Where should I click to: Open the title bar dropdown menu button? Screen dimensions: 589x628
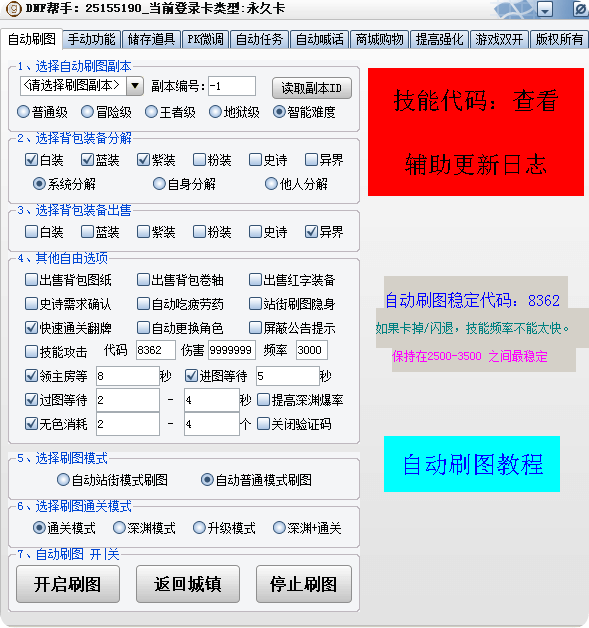(x=545, y=9)
